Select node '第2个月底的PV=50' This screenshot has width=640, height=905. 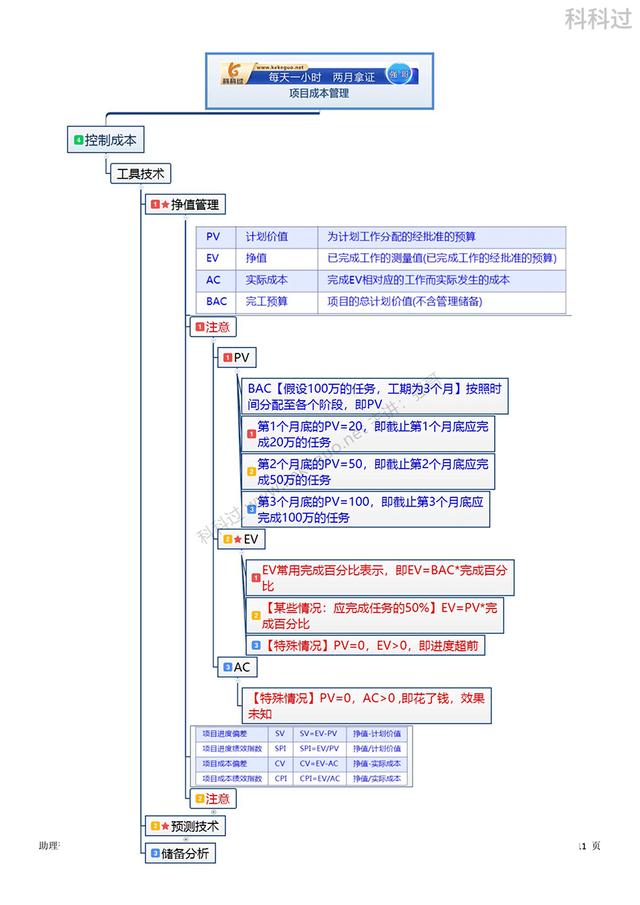[368, 472]
